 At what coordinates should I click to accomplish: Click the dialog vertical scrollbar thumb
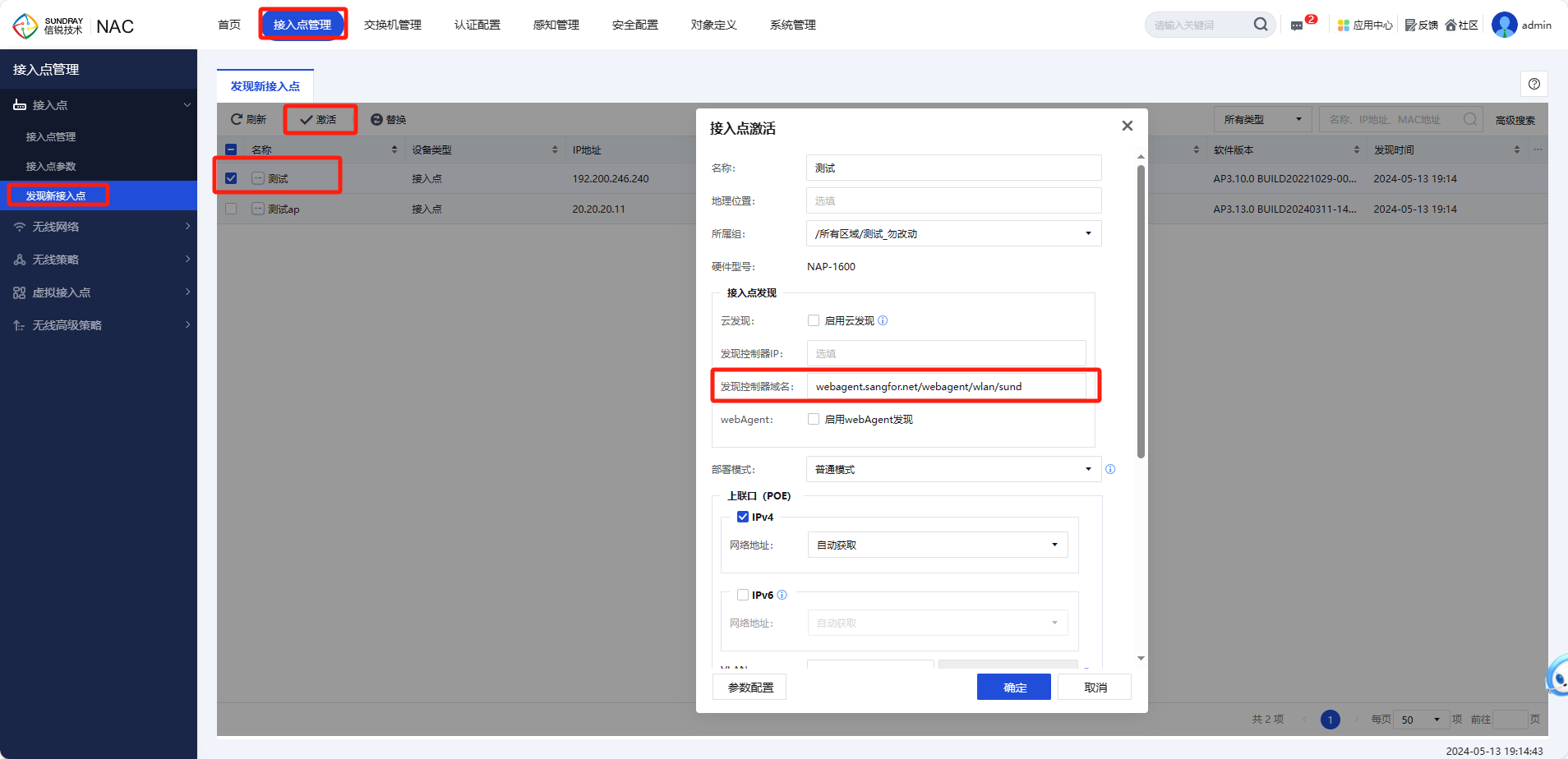1141,311
